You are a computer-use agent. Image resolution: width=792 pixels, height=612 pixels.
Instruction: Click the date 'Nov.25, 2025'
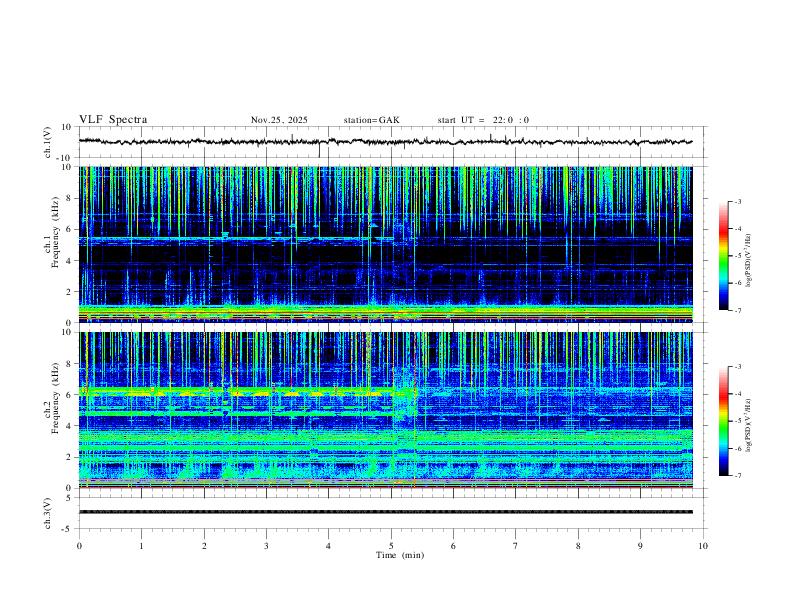click(279, 120)
